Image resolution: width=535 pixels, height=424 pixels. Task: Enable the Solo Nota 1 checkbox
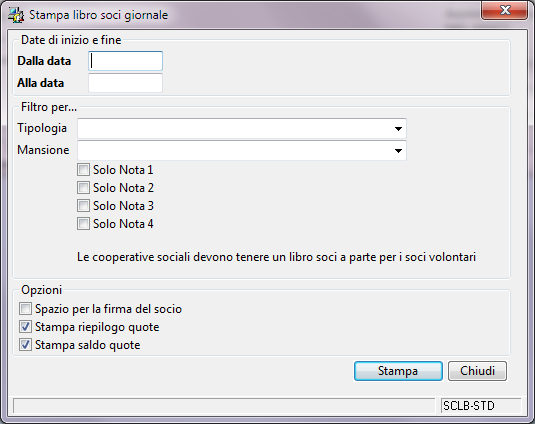(83, 170)
